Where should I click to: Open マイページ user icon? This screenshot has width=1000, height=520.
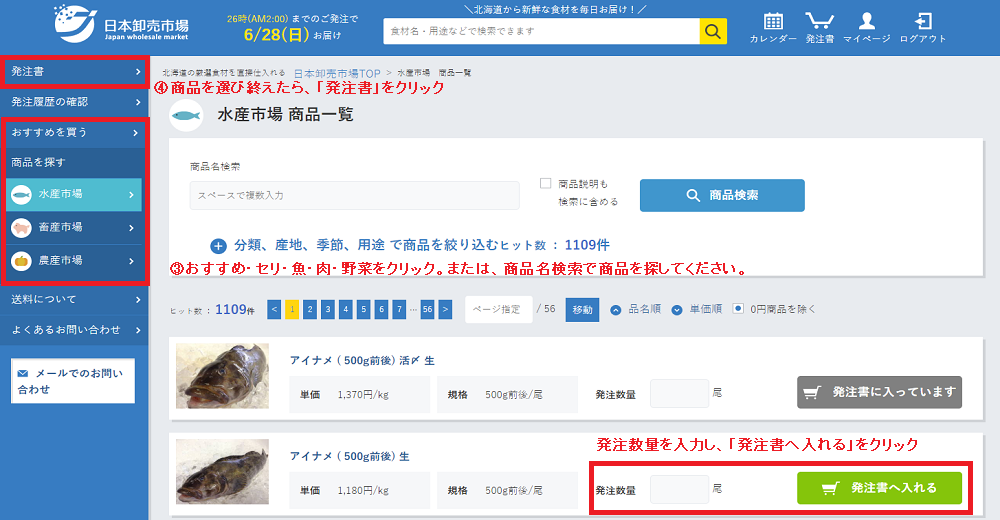pos(867,27)
